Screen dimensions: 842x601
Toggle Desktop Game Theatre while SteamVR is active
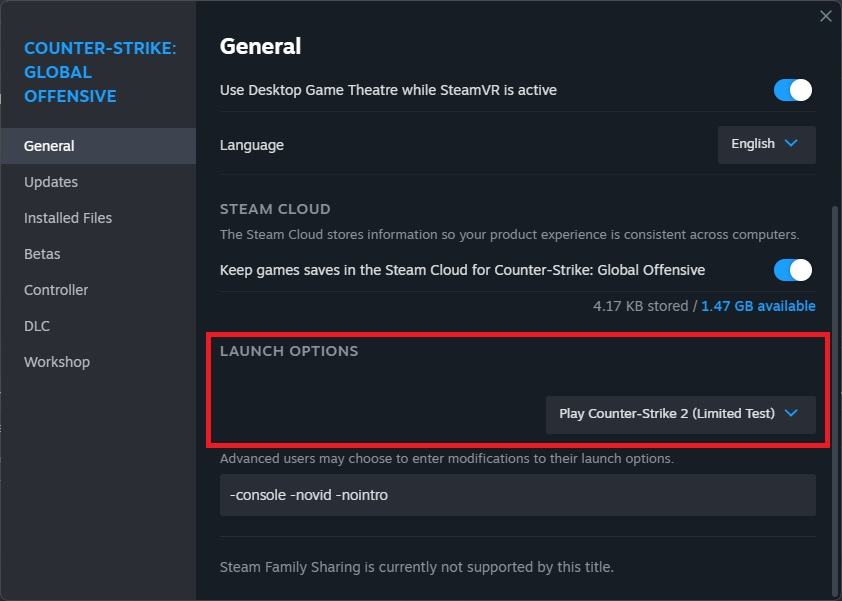[793, 90]
